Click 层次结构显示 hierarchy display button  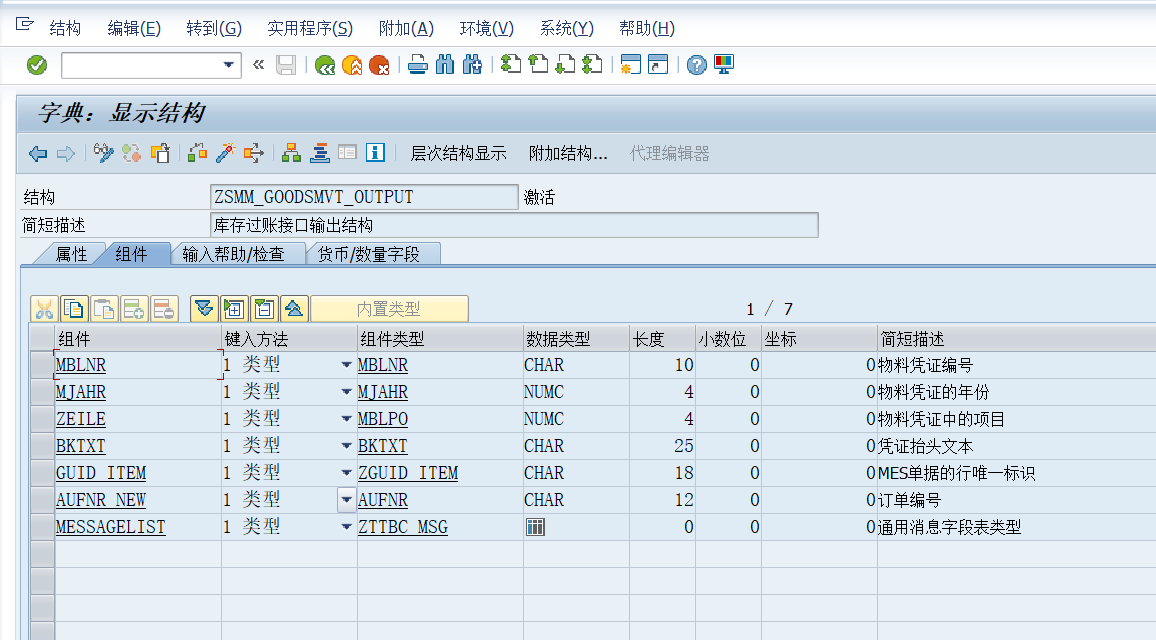click(458, 153)
